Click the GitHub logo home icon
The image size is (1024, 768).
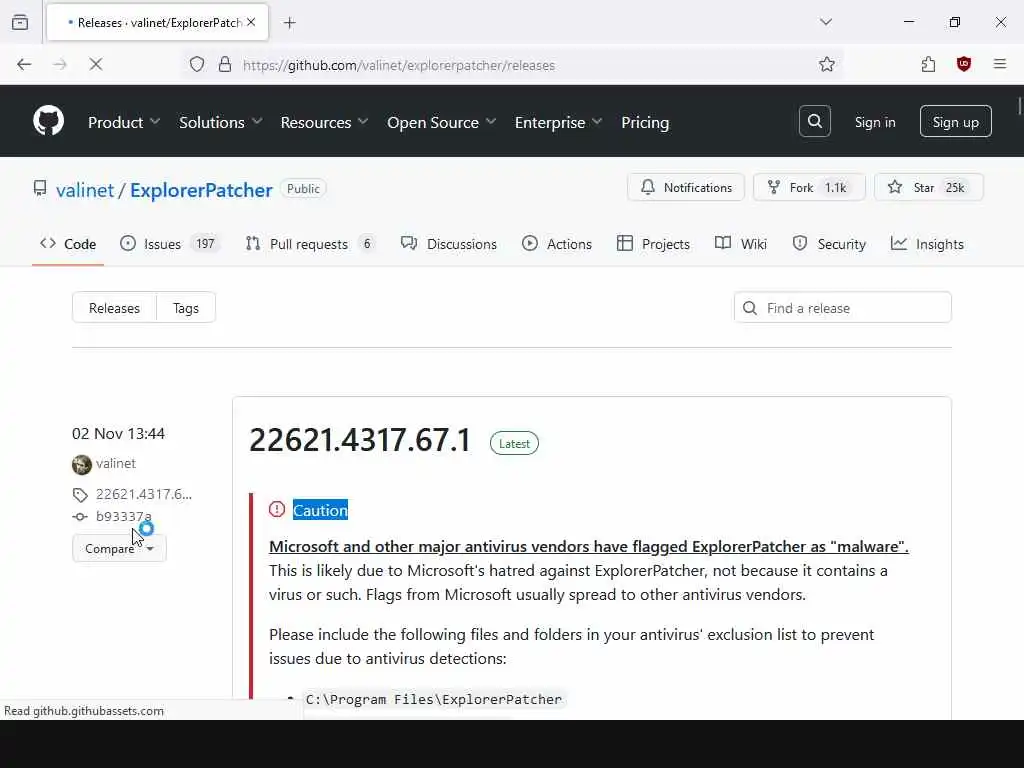[x=48, y=121]
